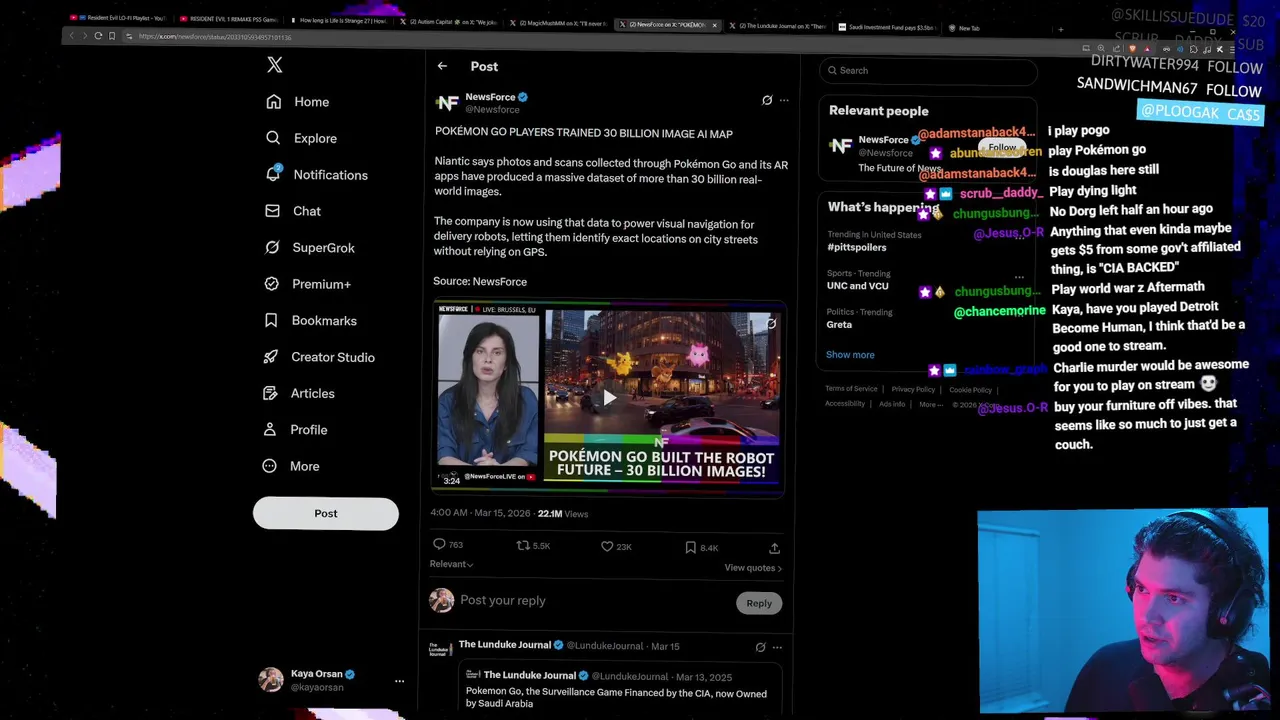Switch to How long is Life is Strange tab
This screenshot has width=1280, height=720.
(337, 20)
